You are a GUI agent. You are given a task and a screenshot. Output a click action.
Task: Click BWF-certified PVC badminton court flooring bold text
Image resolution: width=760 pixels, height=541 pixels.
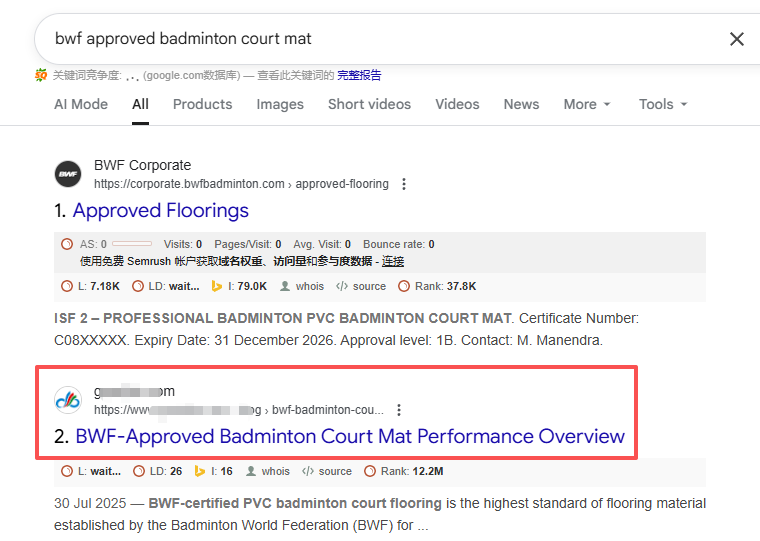click(x=295, y=504)
